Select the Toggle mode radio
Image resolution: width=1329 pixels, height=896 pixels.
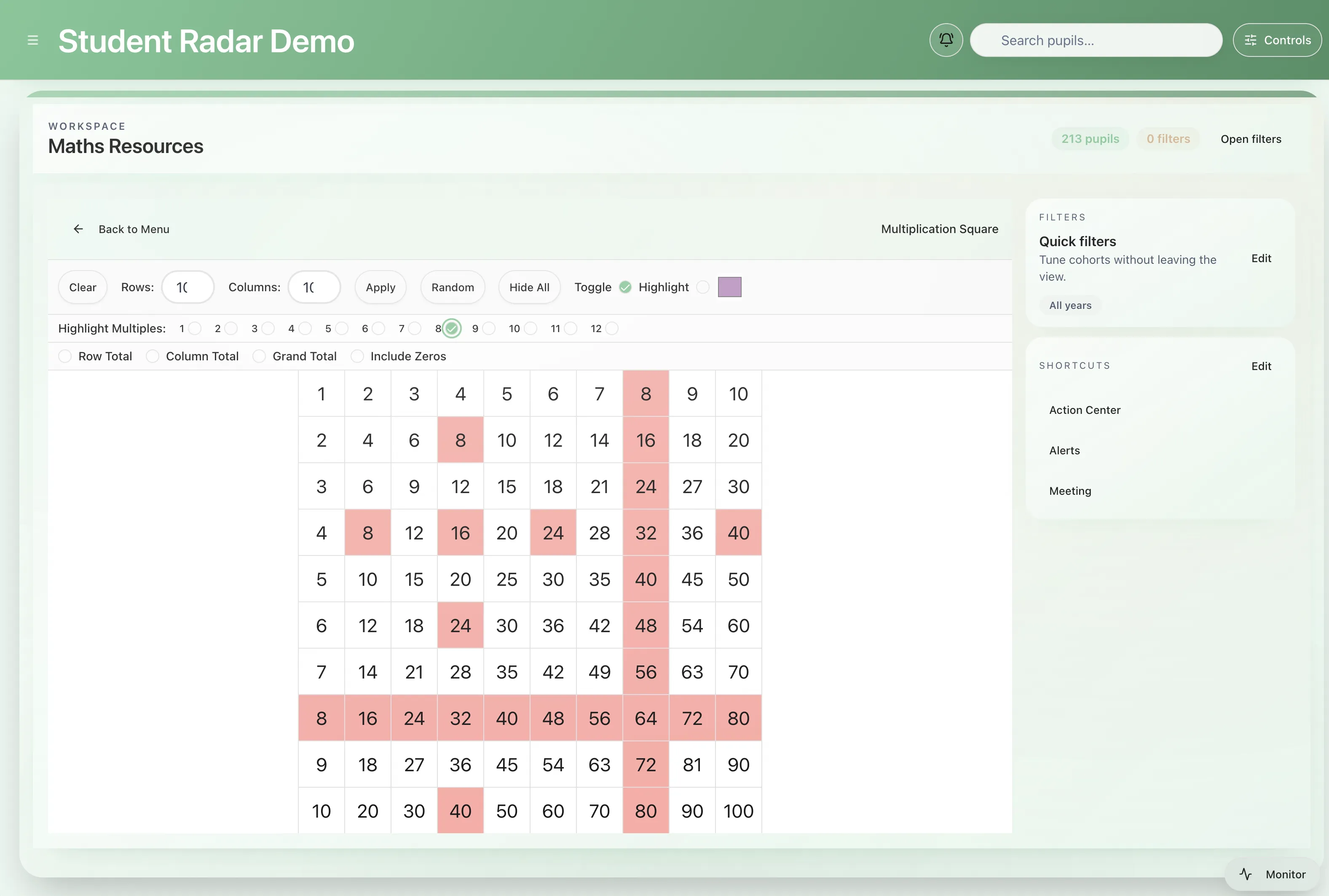point(625,287)
